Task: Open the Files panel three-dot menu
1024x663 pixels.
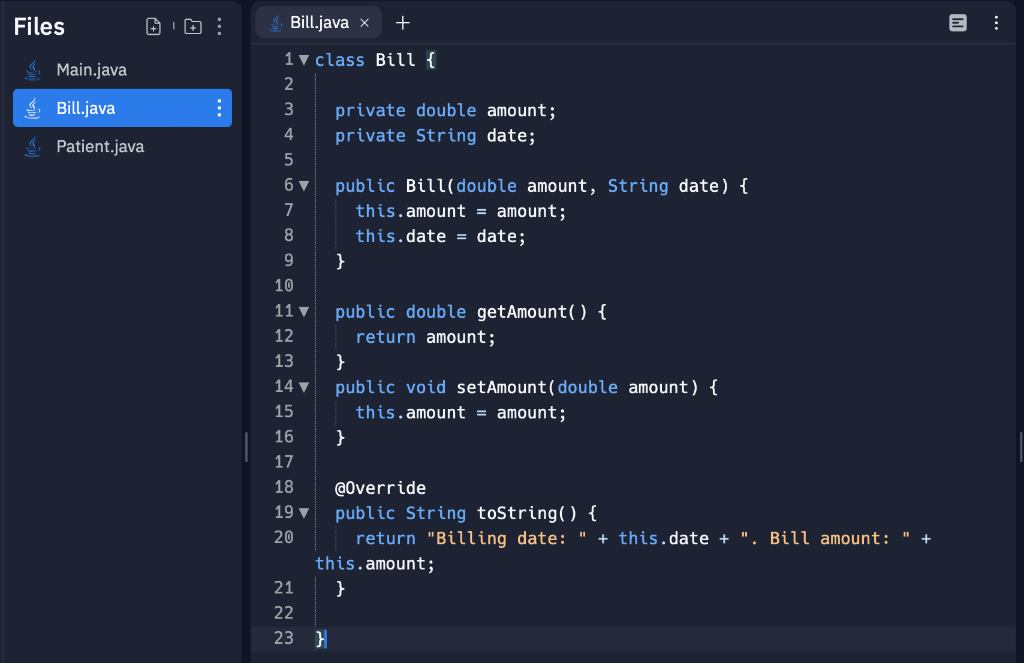Action: coord(219,26)
